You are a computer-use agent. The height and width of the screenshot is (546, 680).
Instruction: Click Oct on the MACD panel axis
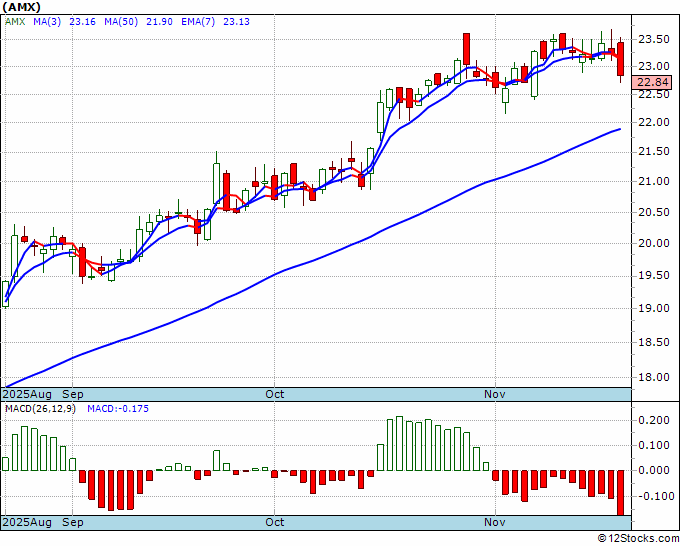pyautogui.click(x=275, y=522)
